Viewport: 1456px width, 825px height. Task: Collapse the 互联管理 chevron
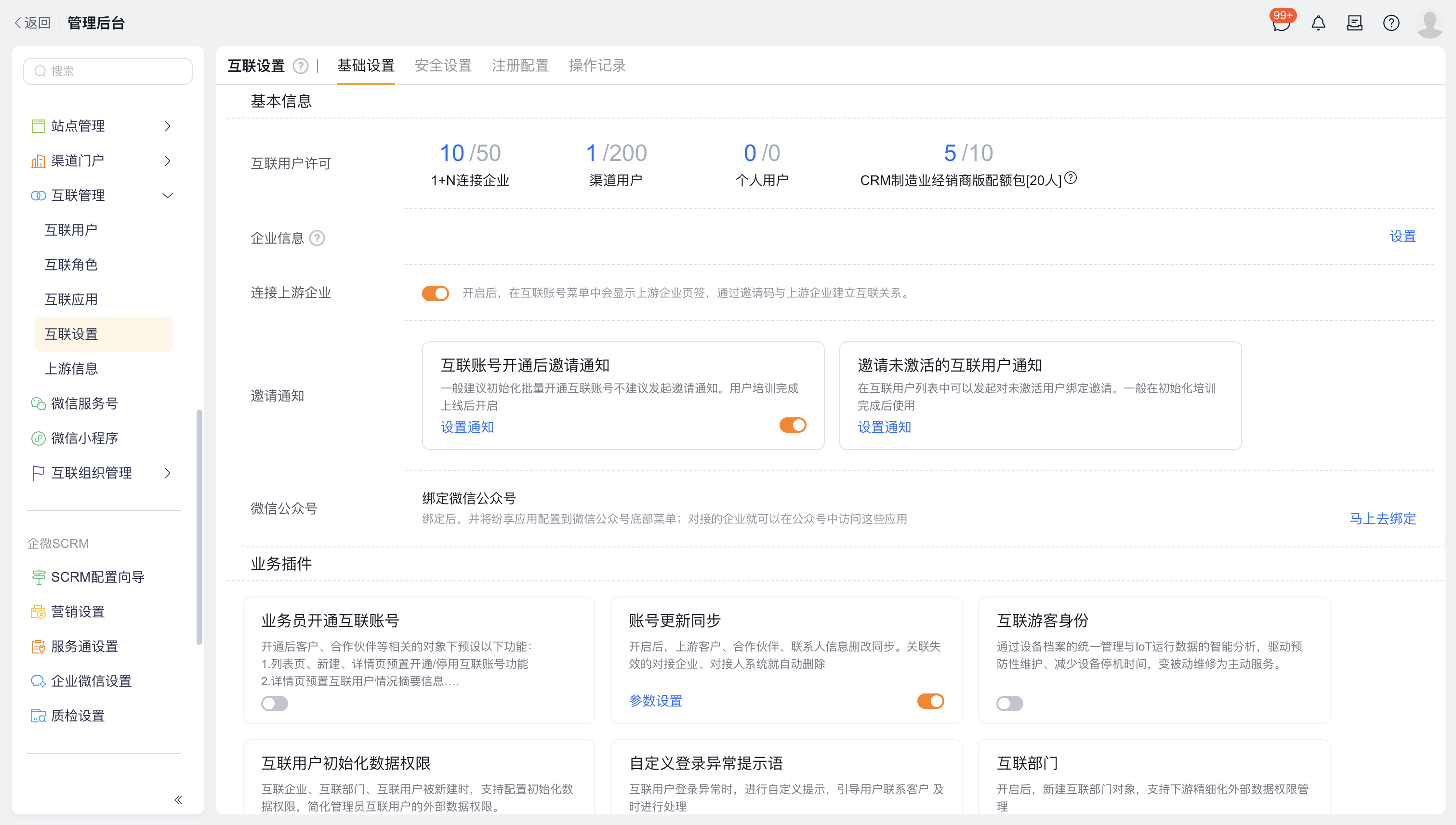(x=167, y=196)
